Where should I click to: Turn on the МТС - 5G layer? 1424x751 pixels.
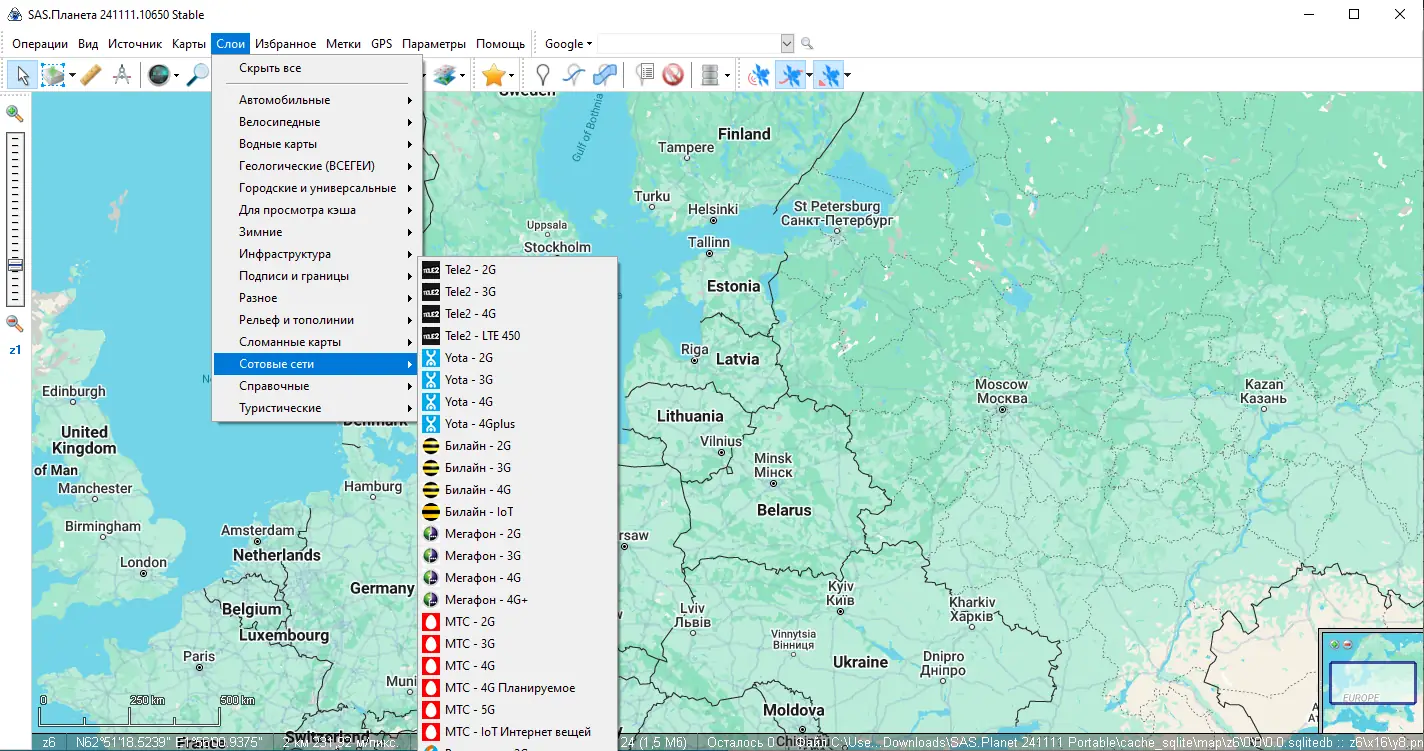(x=469, y=710)
